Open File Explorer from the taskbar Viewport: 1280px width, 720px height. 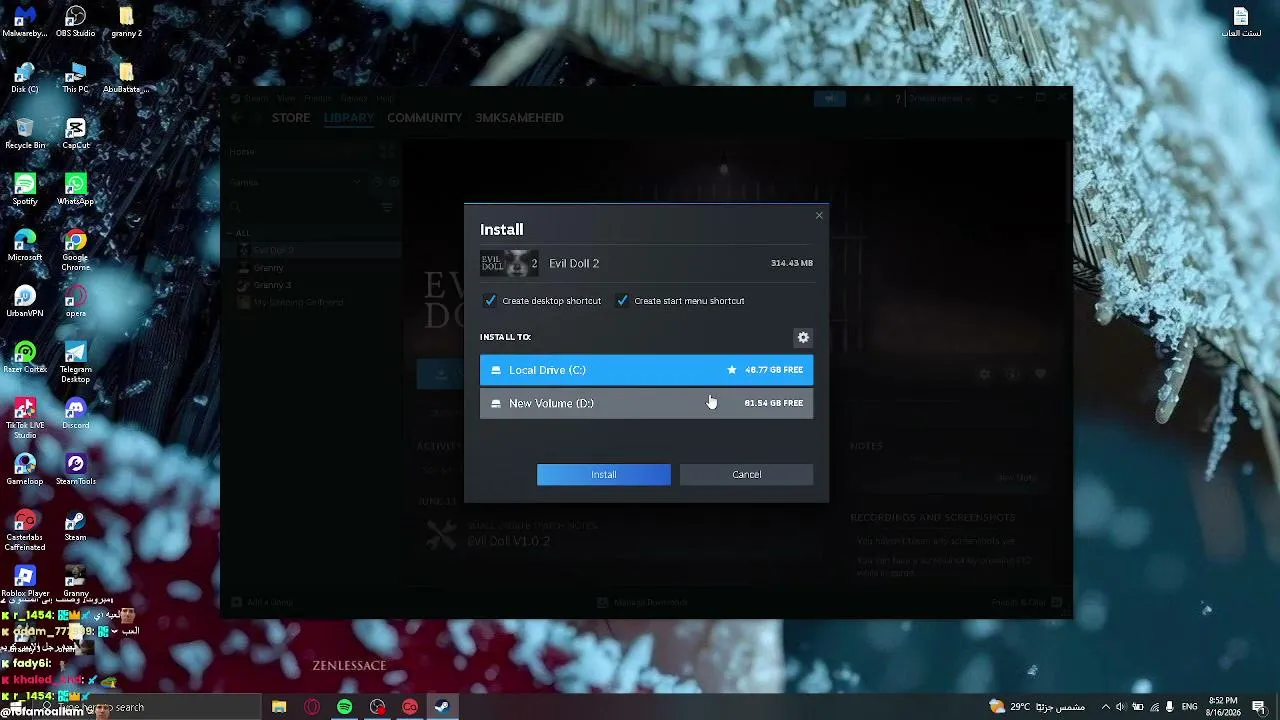pos(279,707)
